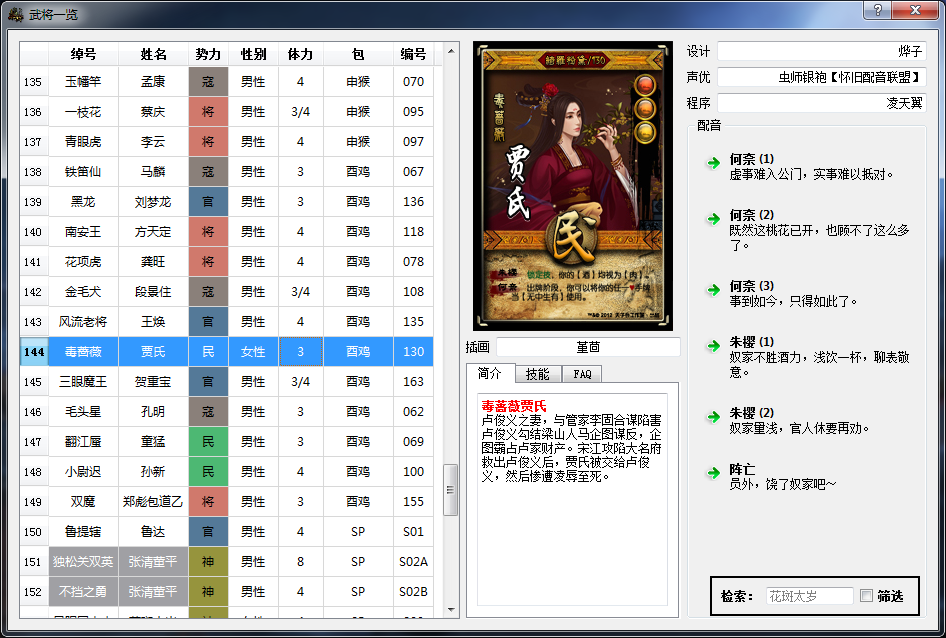Select the 孟康 row's faction cell 寇
This screenshot has width=946, height=638.
[208, 81]
